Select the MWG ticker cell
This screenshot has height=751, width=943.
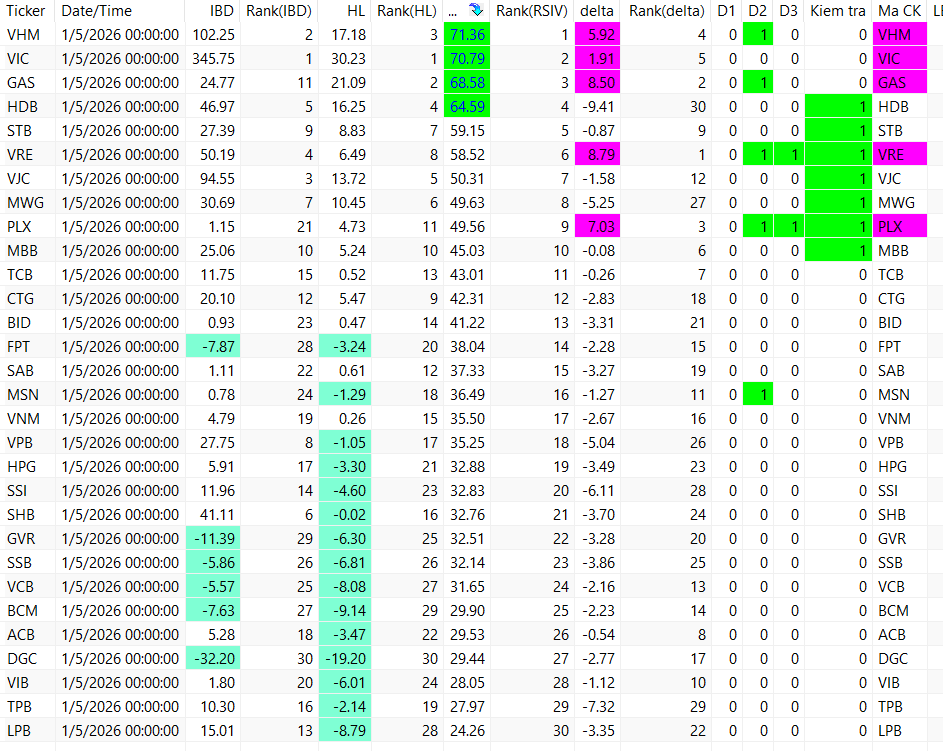(x=25, y=203)
